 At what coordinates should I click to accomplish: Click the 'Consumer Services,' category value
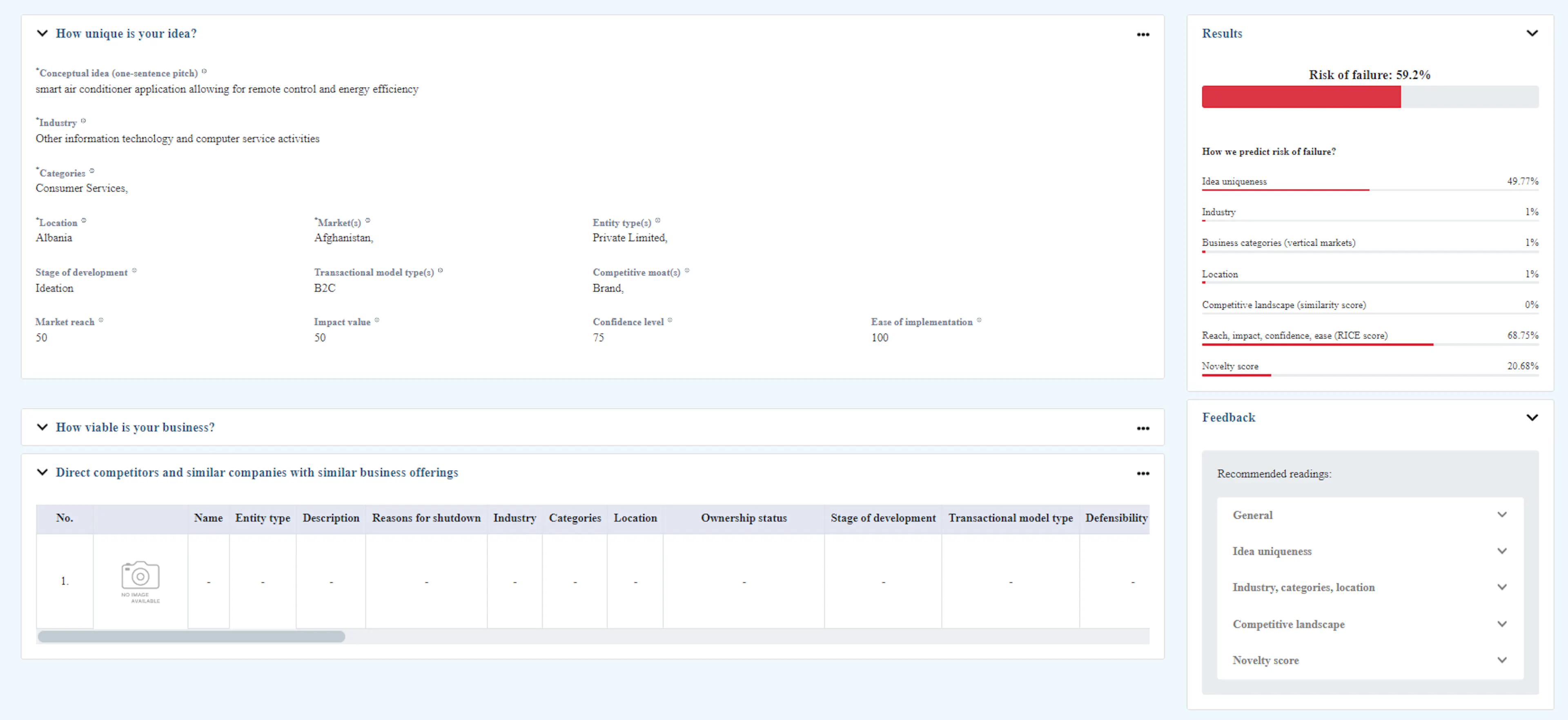point(82,188)
